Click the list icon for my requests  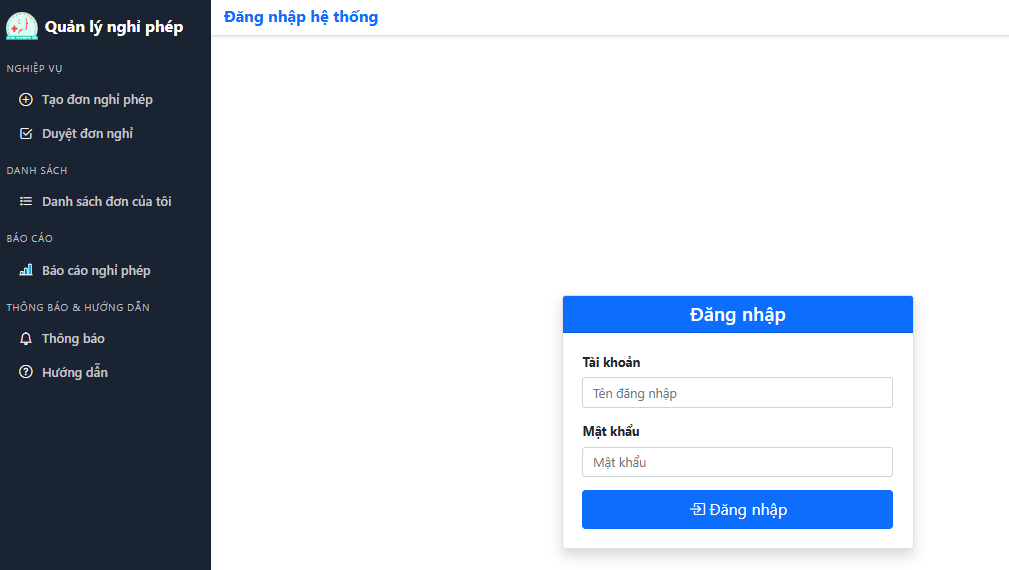pos(26,202)
